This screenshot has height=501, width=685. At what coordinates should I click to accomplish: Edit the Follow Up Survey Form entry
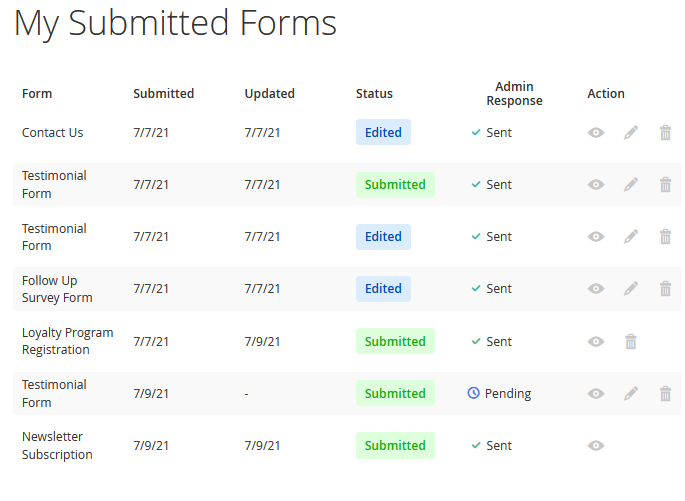point(631,289)
